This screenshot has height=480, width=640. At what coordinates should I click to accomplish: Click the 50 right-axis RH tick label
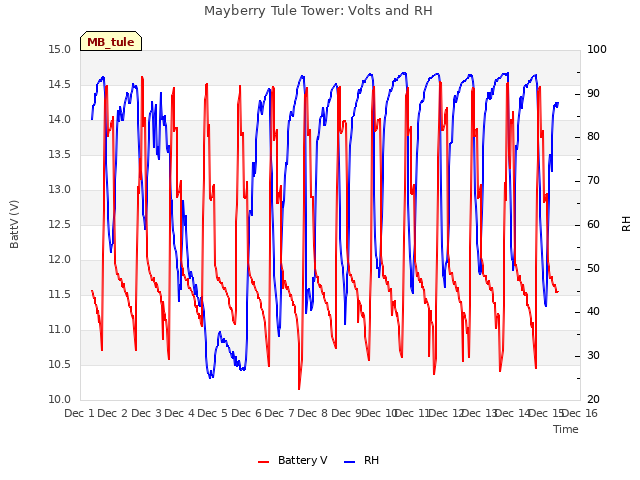pyautogui.click(x=593, y=269)
